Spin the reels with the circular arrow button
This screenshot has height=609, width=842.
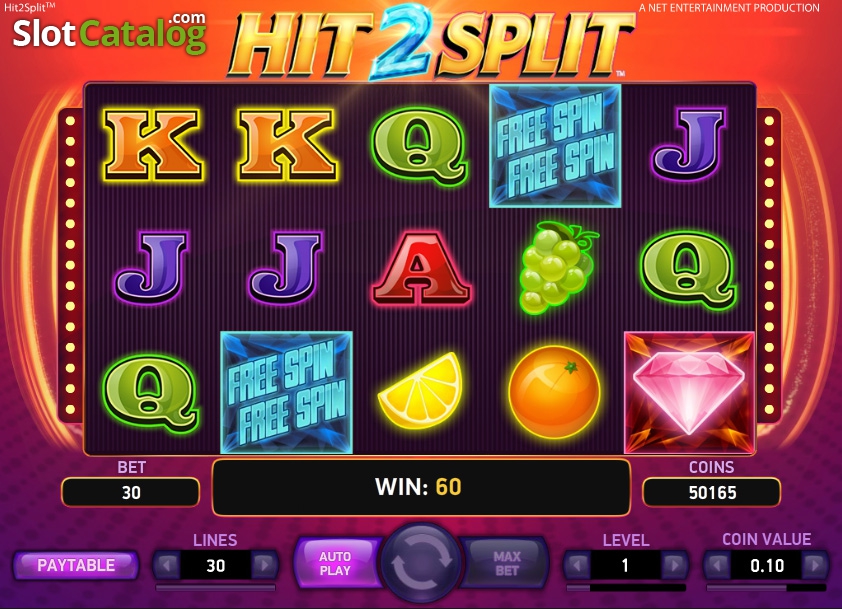tap(422, 562)
